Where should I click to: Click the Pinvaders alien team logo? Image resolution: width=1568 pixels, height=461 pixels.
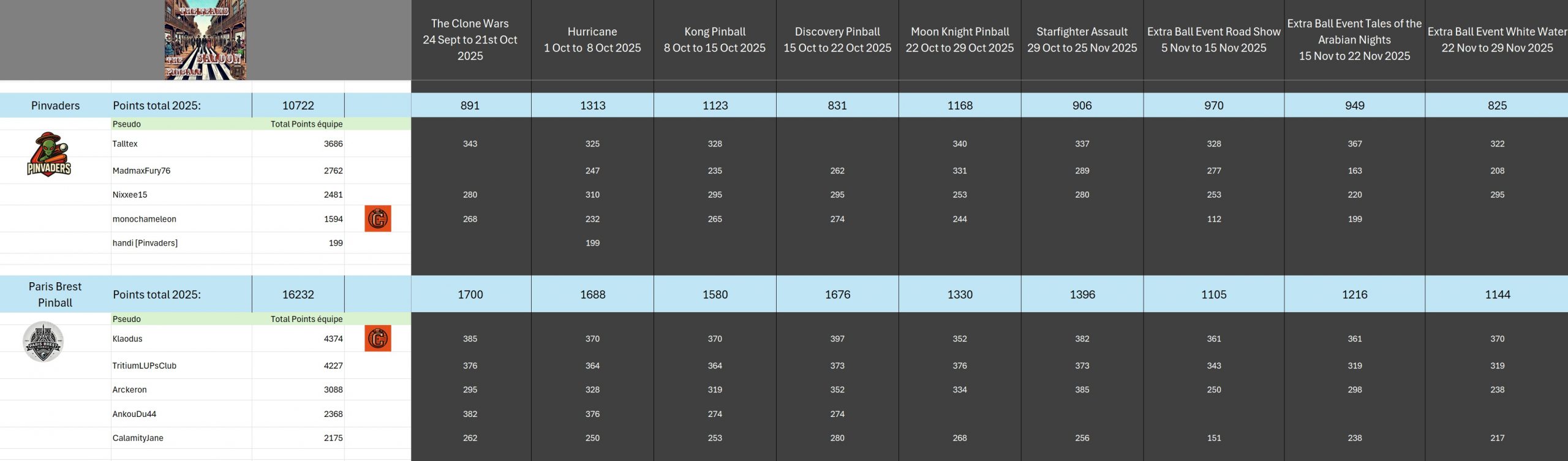pos(49,155)
